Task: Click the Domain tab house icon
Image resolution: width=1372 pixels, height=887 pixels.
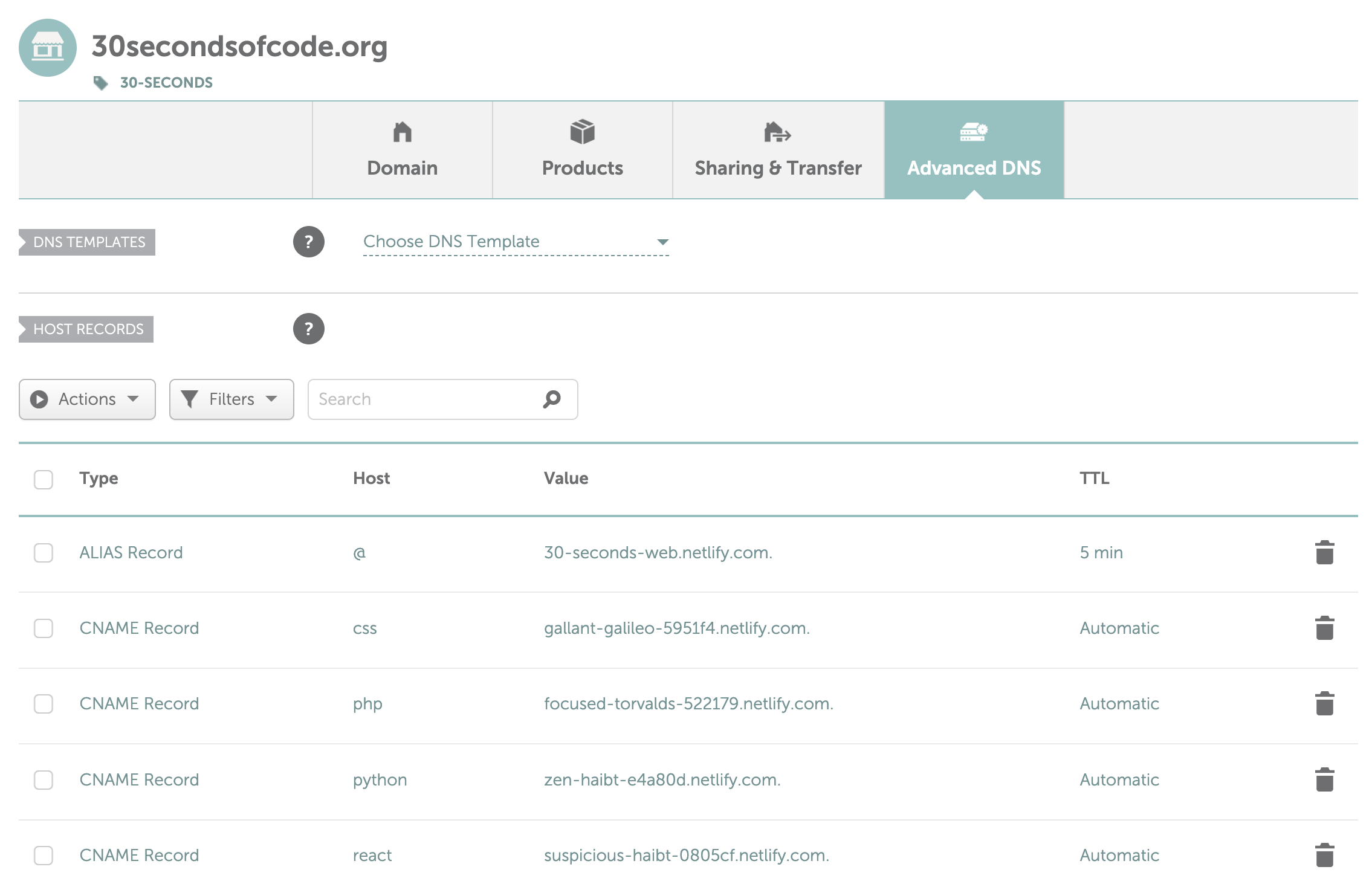Action: (x=402, y=132)
